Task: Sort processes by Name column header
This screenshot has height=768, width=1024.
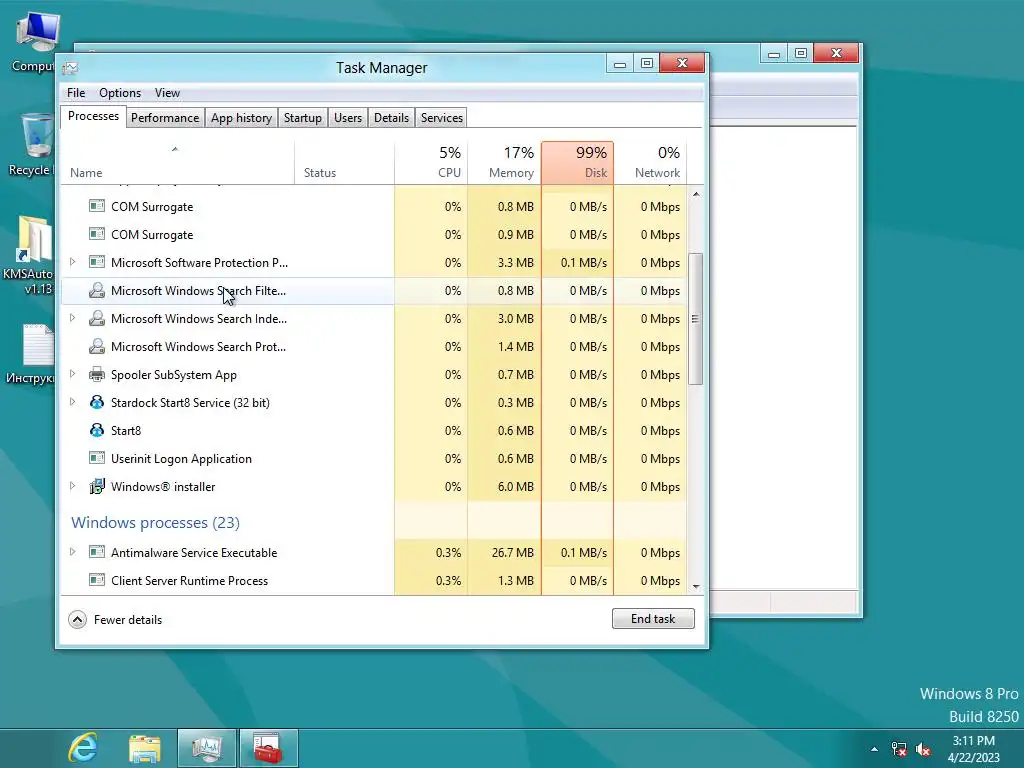Action: pyautogui.click(x=178, y=162)
